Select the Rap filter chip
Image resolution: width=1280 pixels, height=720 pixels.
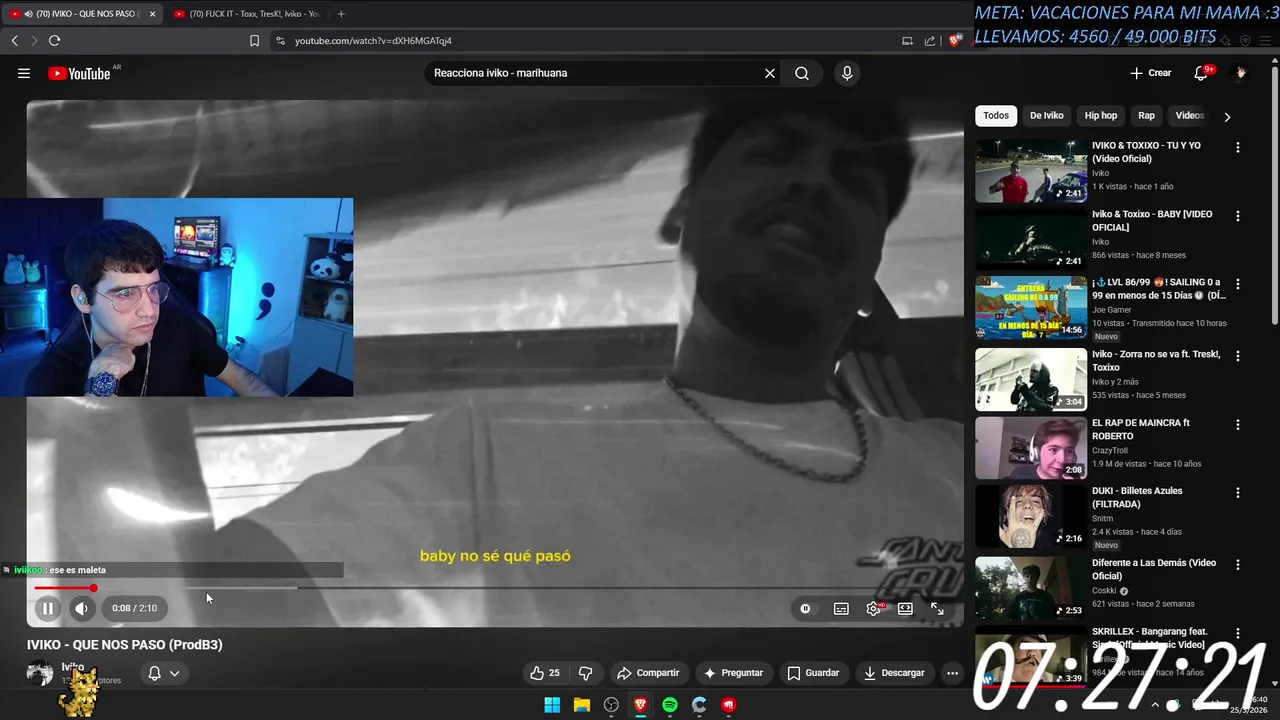click(x=1146, y=115)
